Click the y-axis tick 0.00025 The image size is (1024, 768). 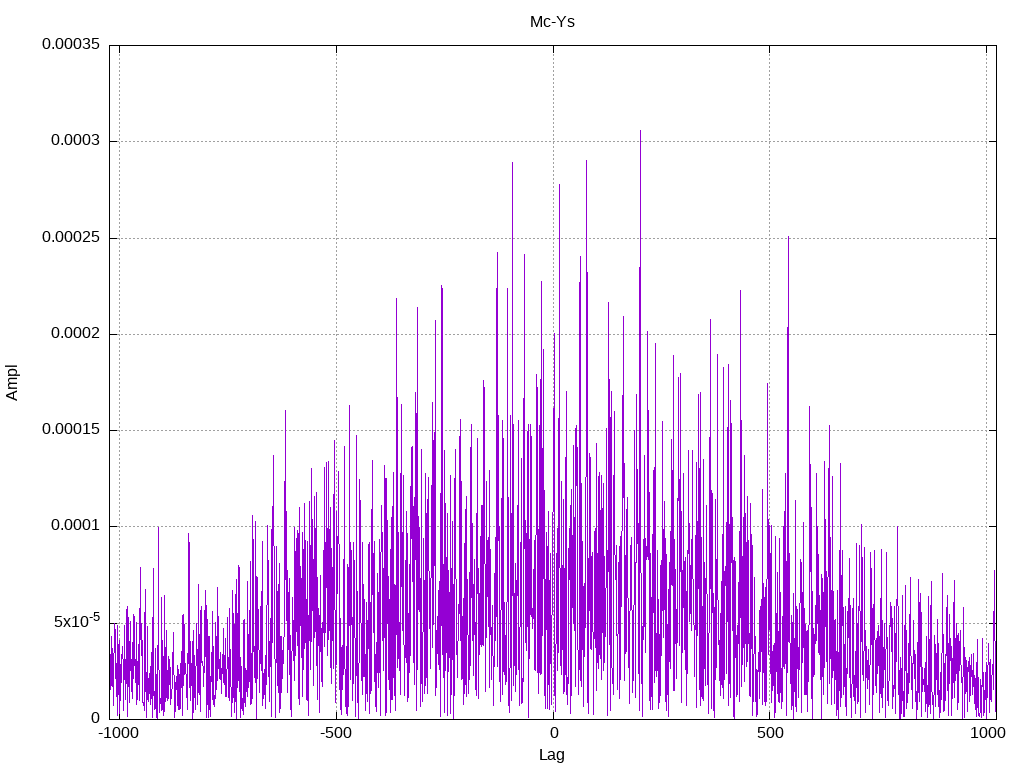coord(71,237)
